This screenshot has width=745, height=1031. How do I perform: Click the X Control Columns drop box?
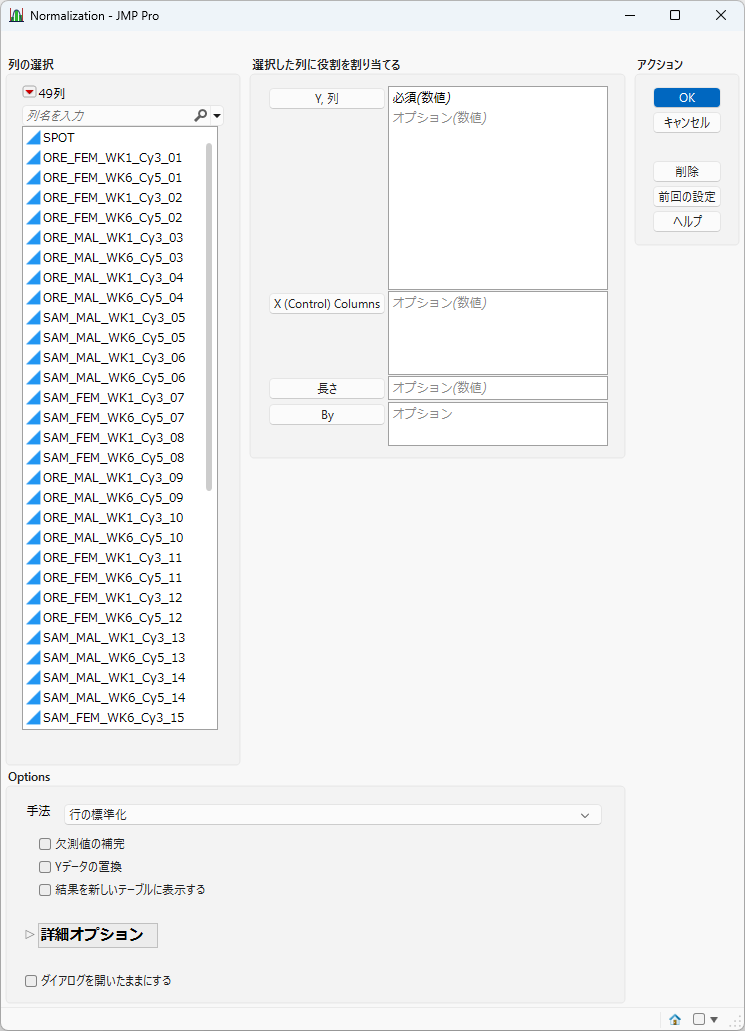[498, 333]
